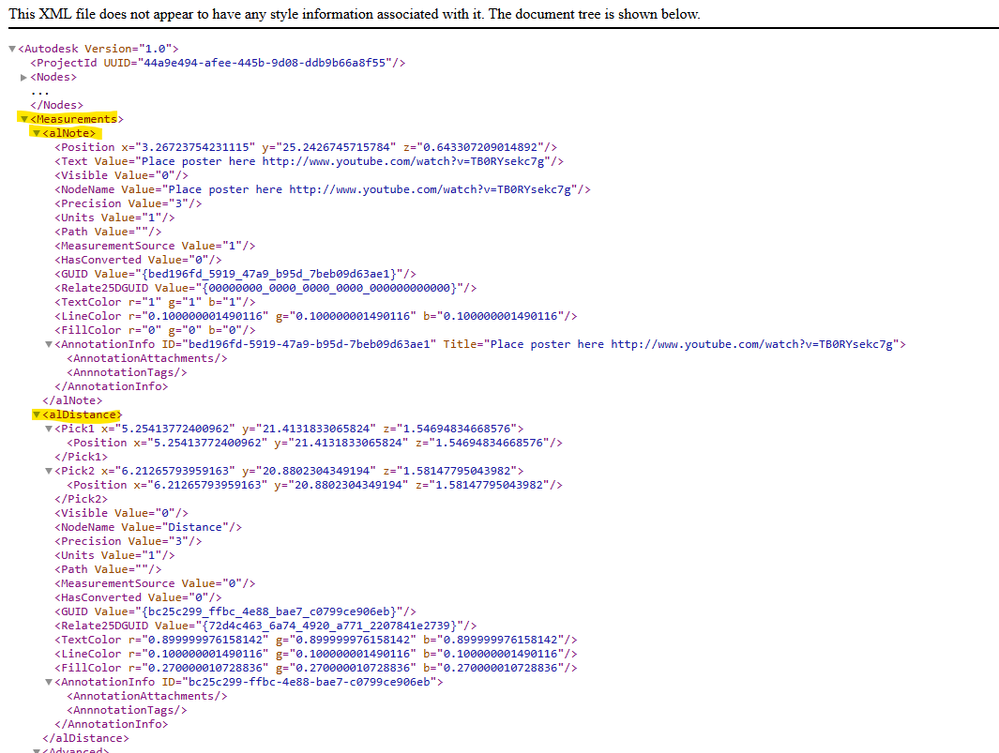999x753 pixels.
Task: Click TextColor r="1" g="1" b="1" line
Action: [155, 302]
